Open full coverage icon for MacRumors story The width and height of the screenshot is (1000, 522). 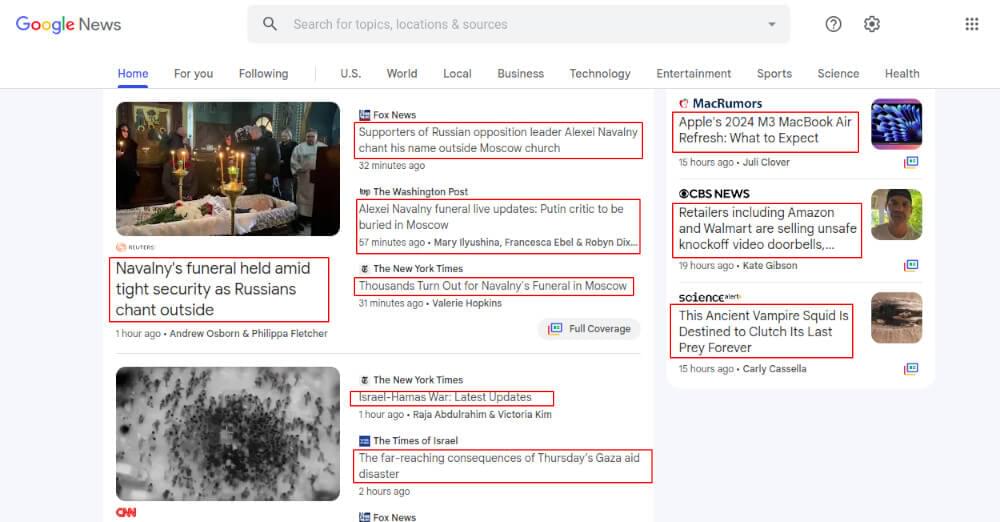(911, 162)
